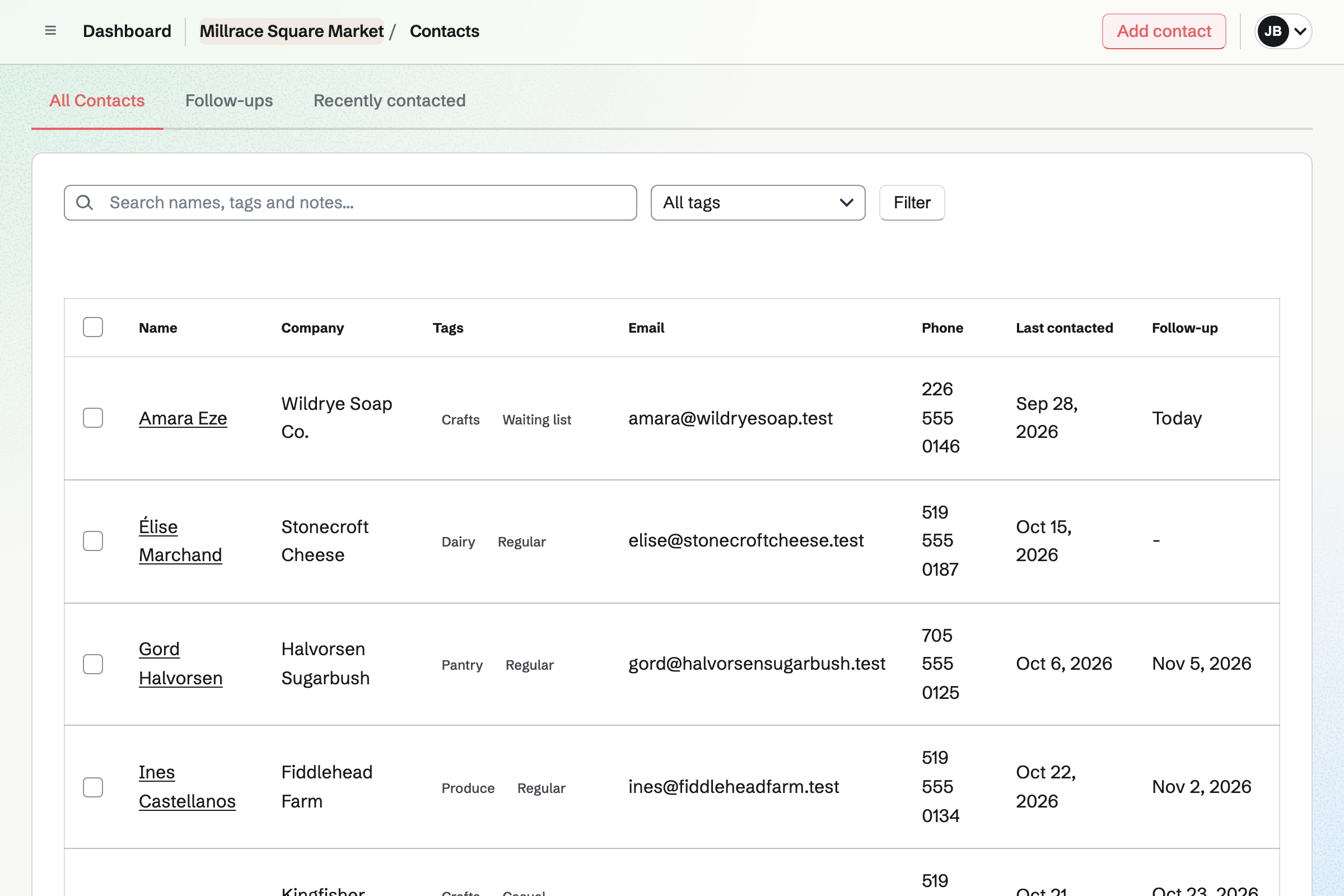Click the Filter button
The image size is (1344, 896).
coord(912,202)
